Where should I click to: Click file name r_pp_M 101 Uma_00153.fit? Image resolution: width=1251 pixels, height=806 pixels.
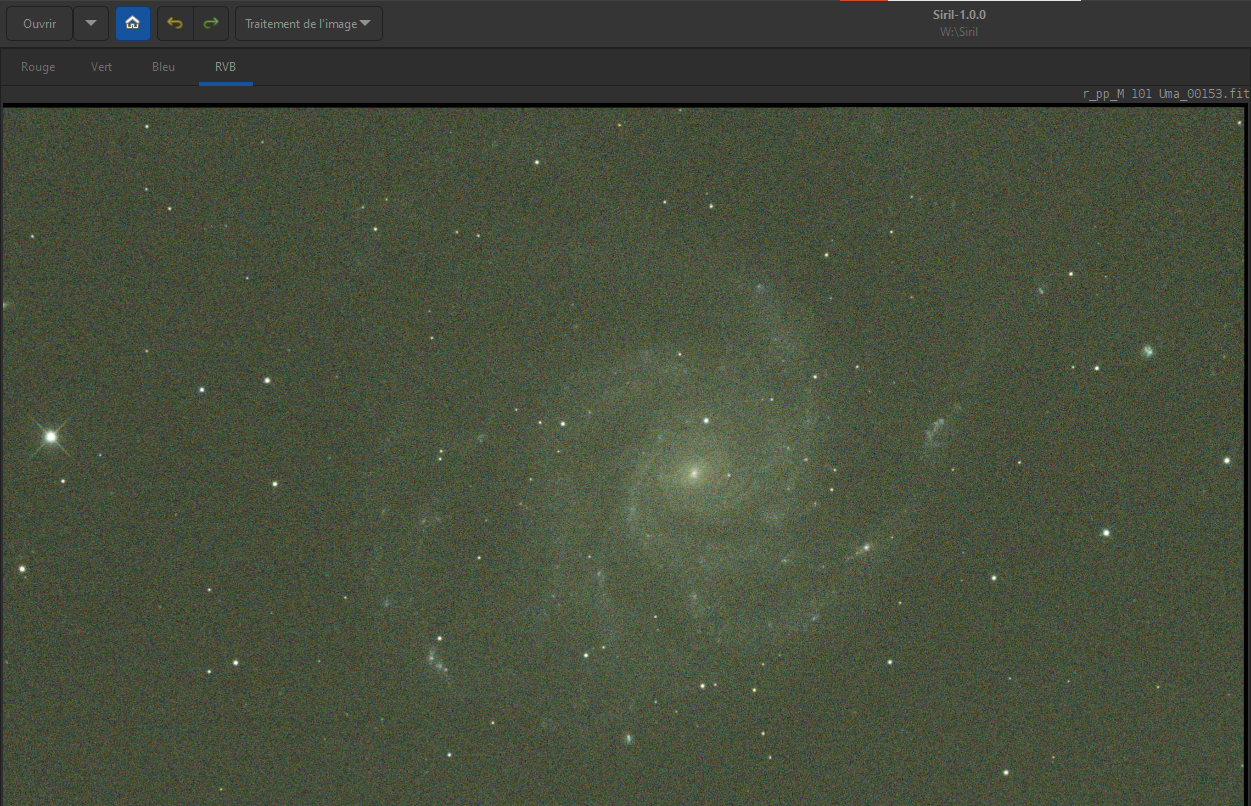click(x=1166, y=94)
